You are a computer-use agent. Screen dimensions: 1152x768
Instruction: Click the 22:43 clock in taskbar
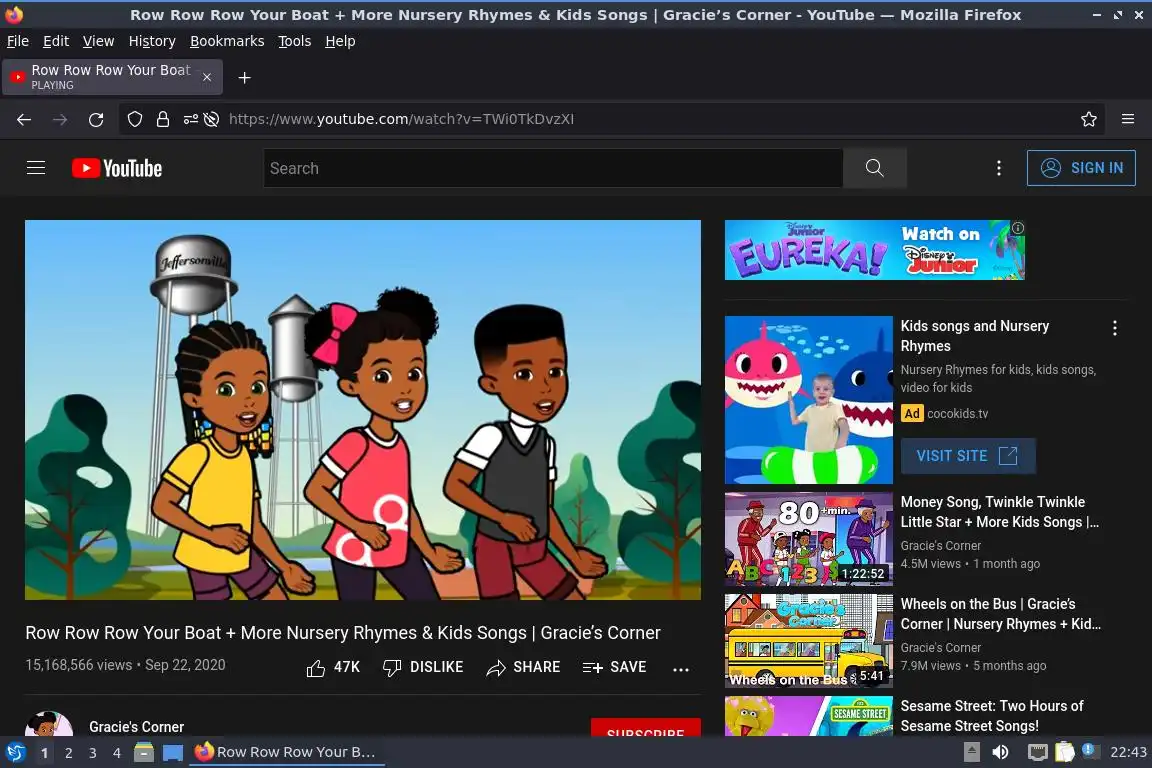[x=1128, y=752]
